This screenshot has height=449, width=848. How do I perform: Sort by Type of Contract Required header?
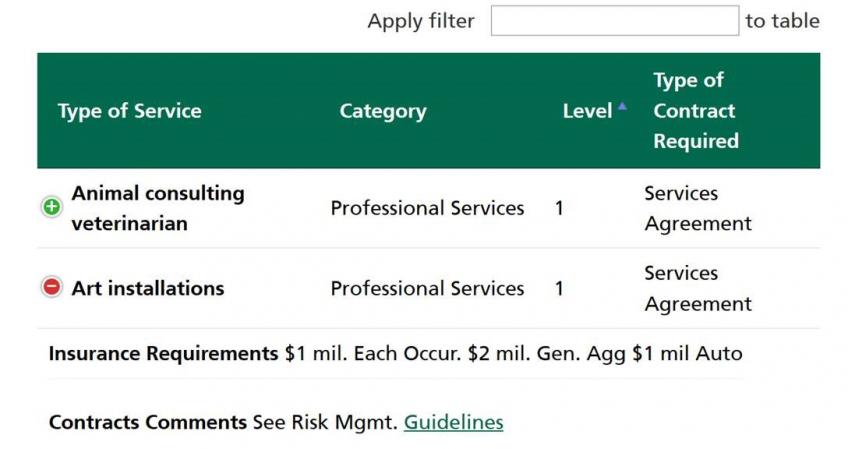pos(696,111)
